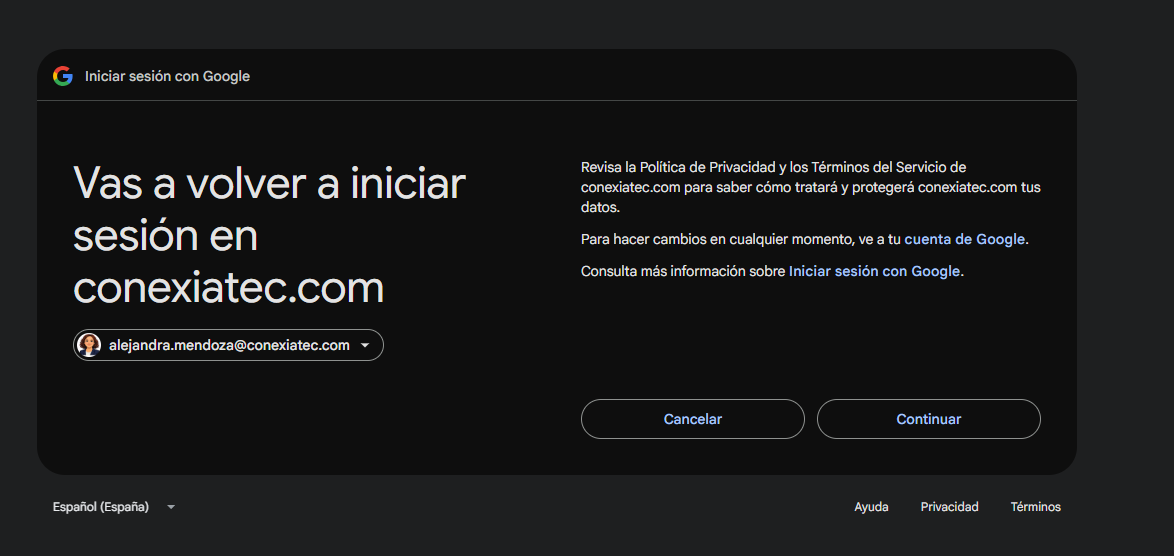1174x556 pixels.
Task: Open the Ayuda footer link
Action: tap(872, 507)
